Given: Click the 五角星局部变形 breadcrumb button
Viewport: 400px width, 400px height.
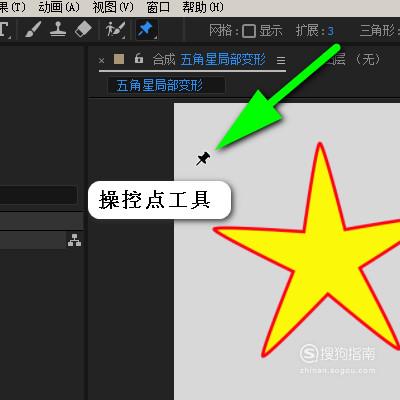Looking at the screenshot, I should 166,86.
